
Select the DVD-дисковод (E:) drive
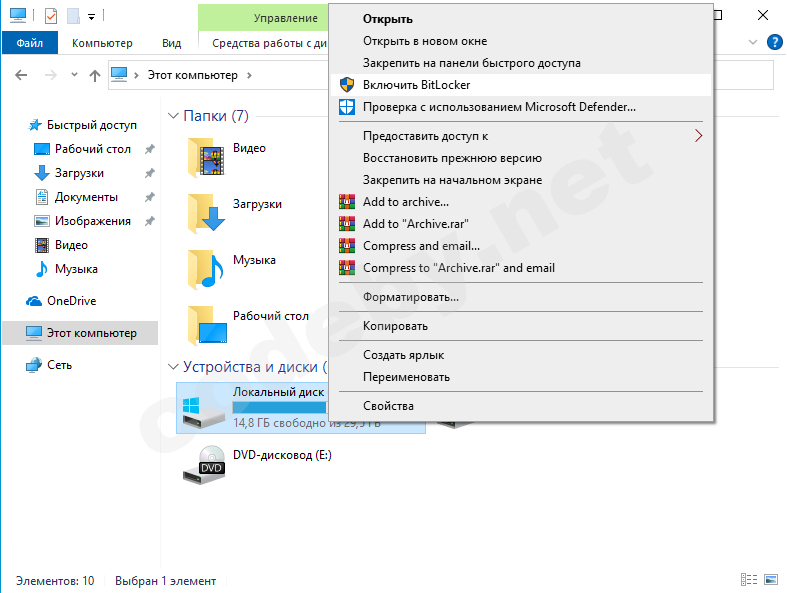coord(257,465)
